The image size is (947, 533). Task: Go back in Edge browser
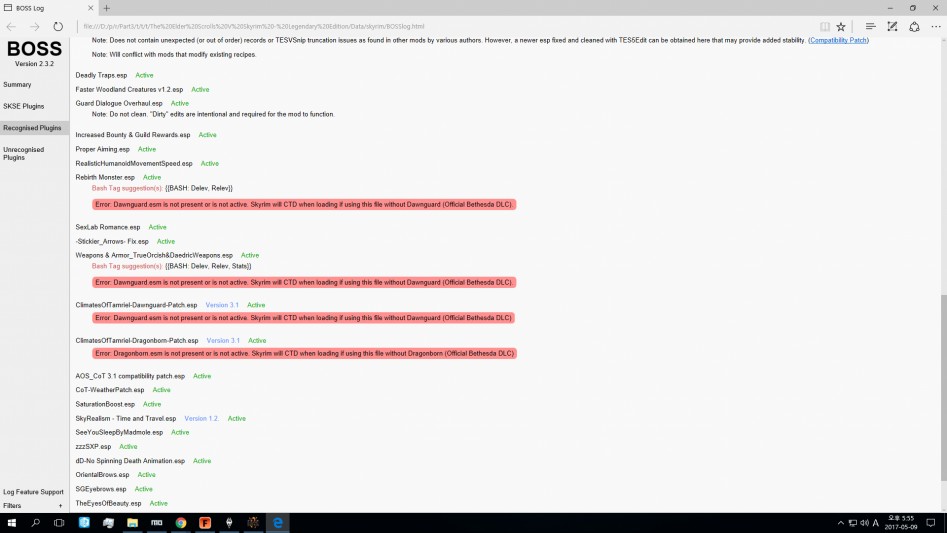(11, 27)
